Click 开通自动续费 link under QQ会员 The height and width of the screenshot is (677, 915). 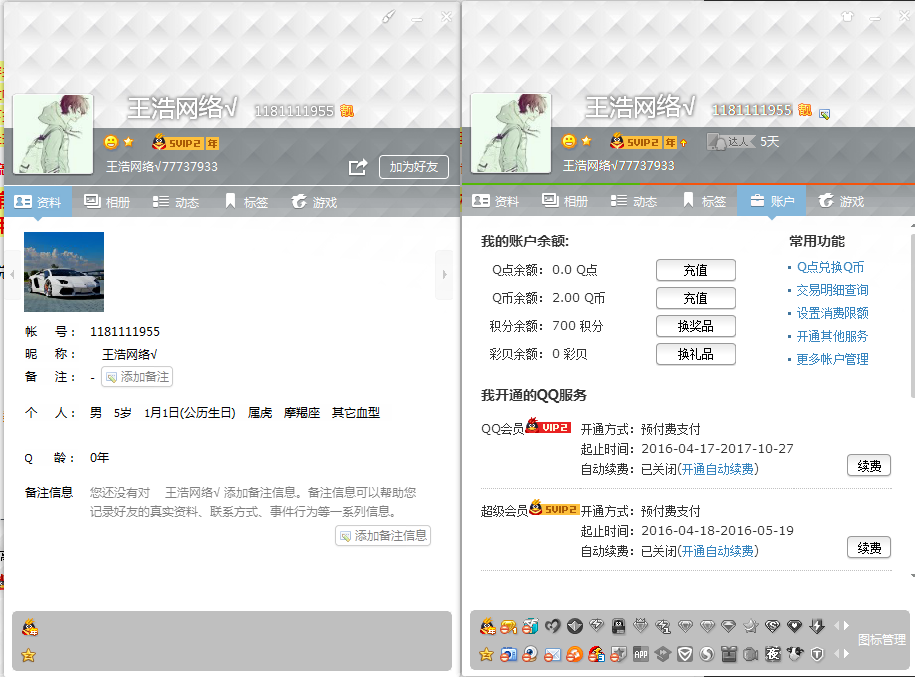718,469
